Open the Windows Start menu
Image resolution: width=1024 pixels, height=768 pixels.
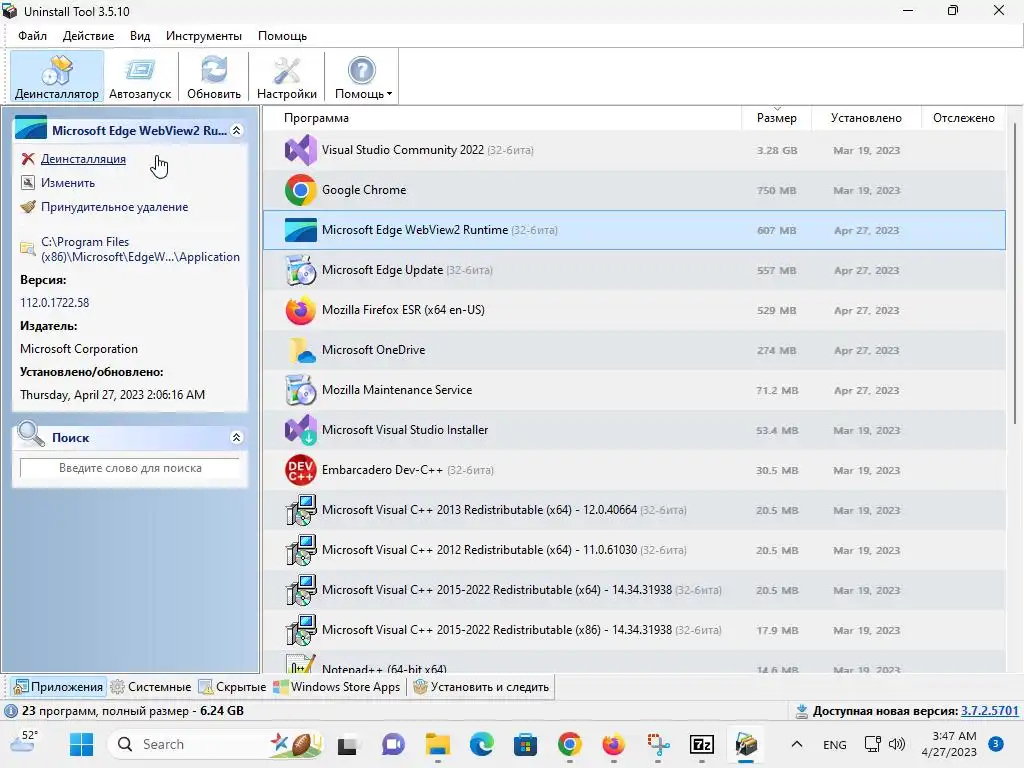82,744
